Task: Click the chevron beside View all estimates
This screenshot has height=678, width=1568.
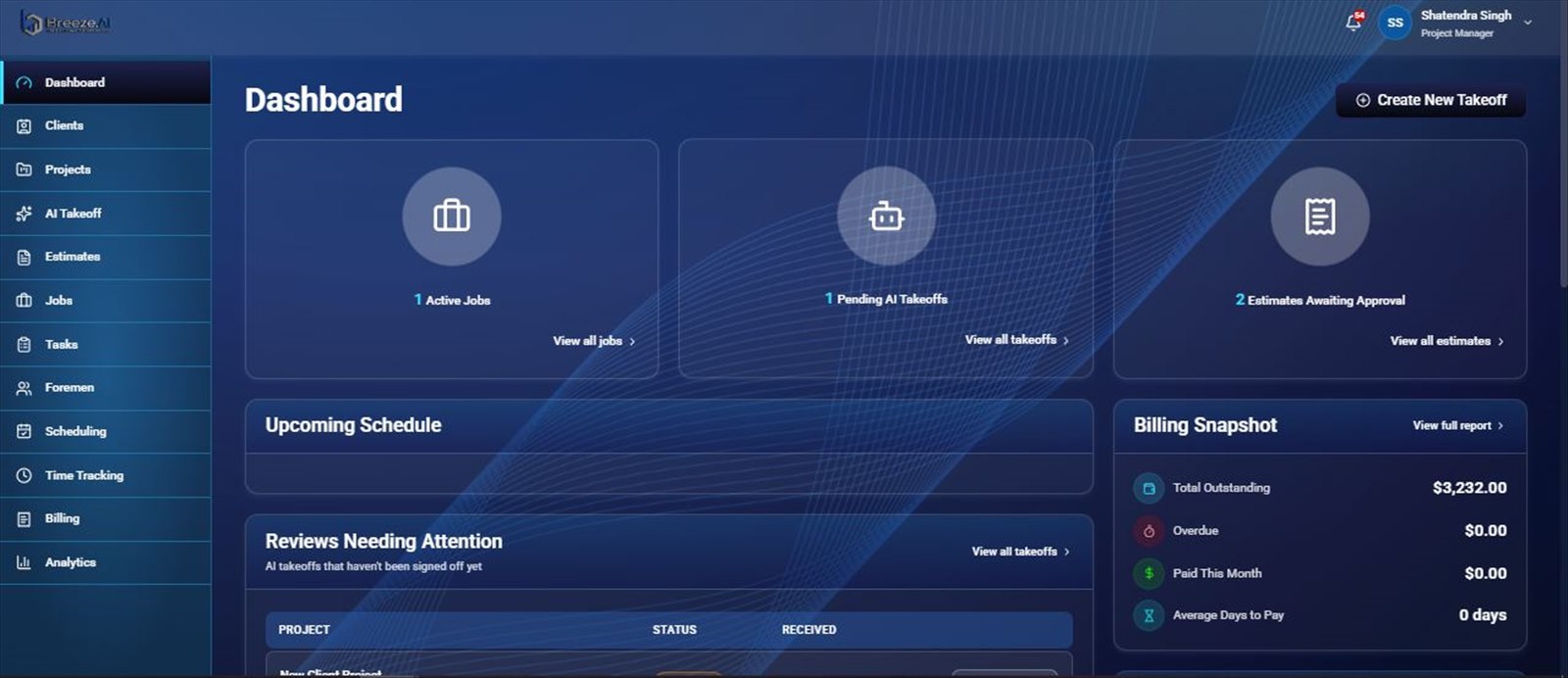Action: pos(1500,342)
